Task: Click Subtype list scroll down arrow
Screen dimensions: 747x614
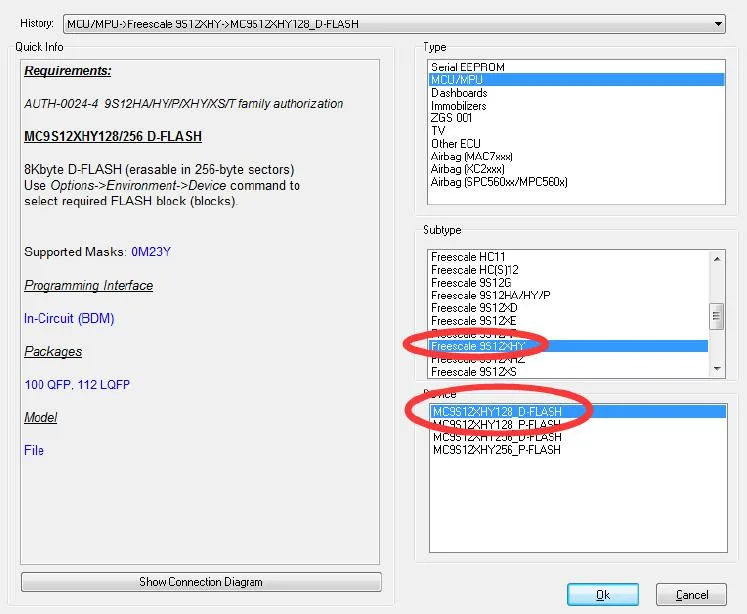Action: pos(717,369)
